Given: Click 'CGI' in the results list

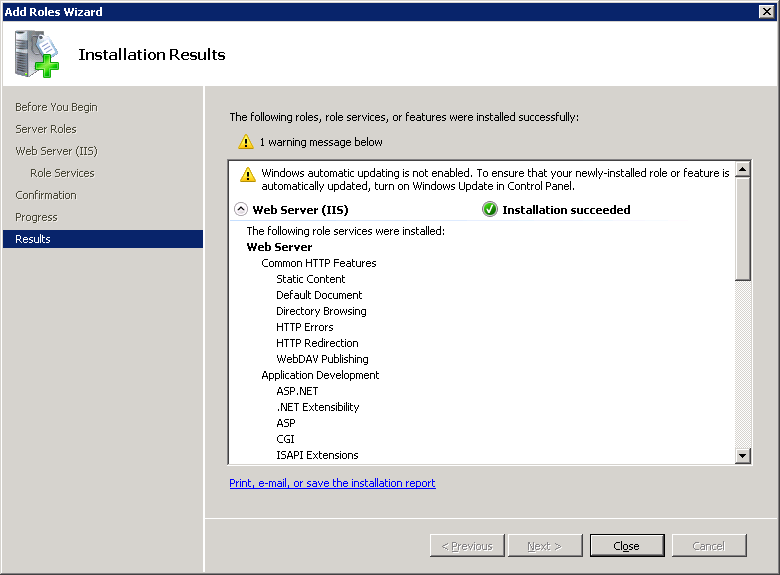Looking at the screenshot, I should tap(285, 439).
